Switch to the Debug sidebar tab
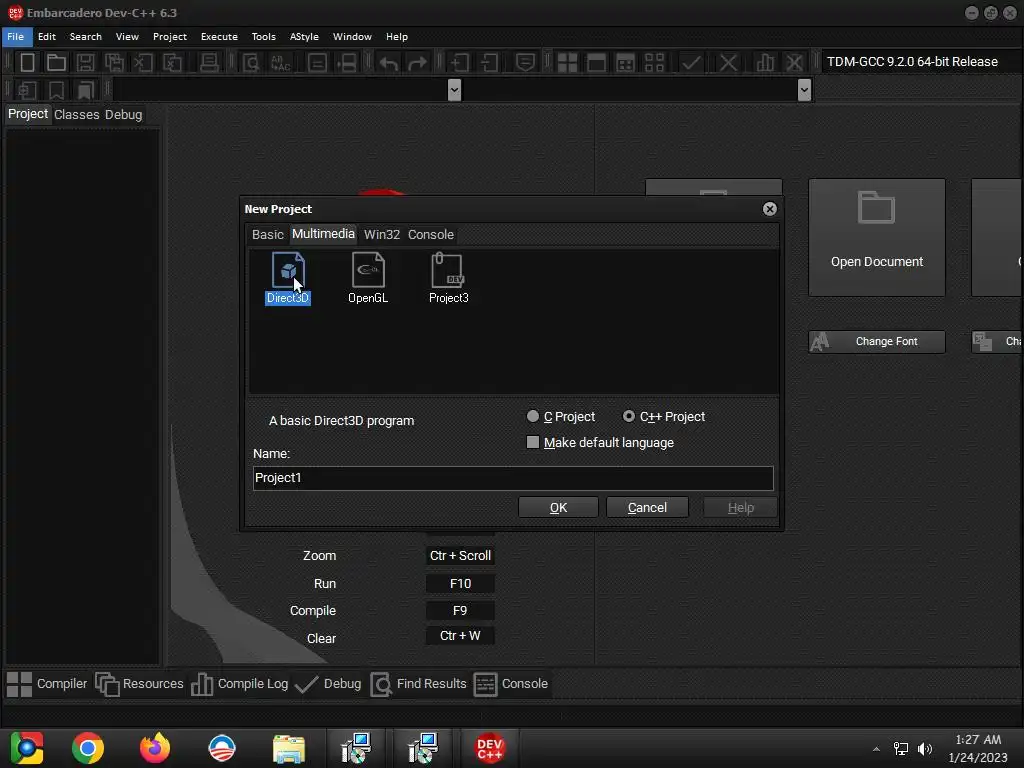 (x=123, y=114)
